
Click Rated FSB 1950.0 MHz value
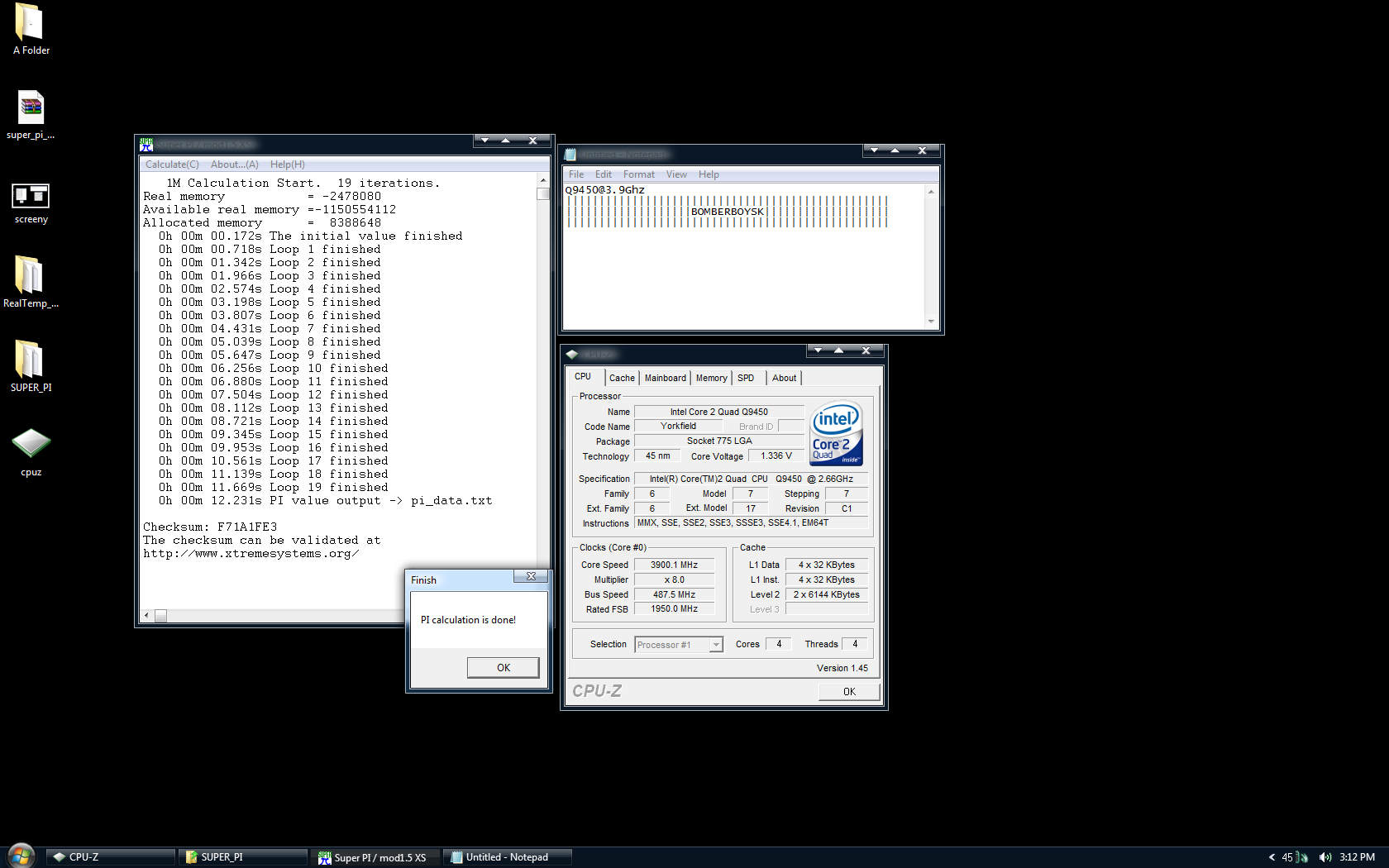pos(674,609)
